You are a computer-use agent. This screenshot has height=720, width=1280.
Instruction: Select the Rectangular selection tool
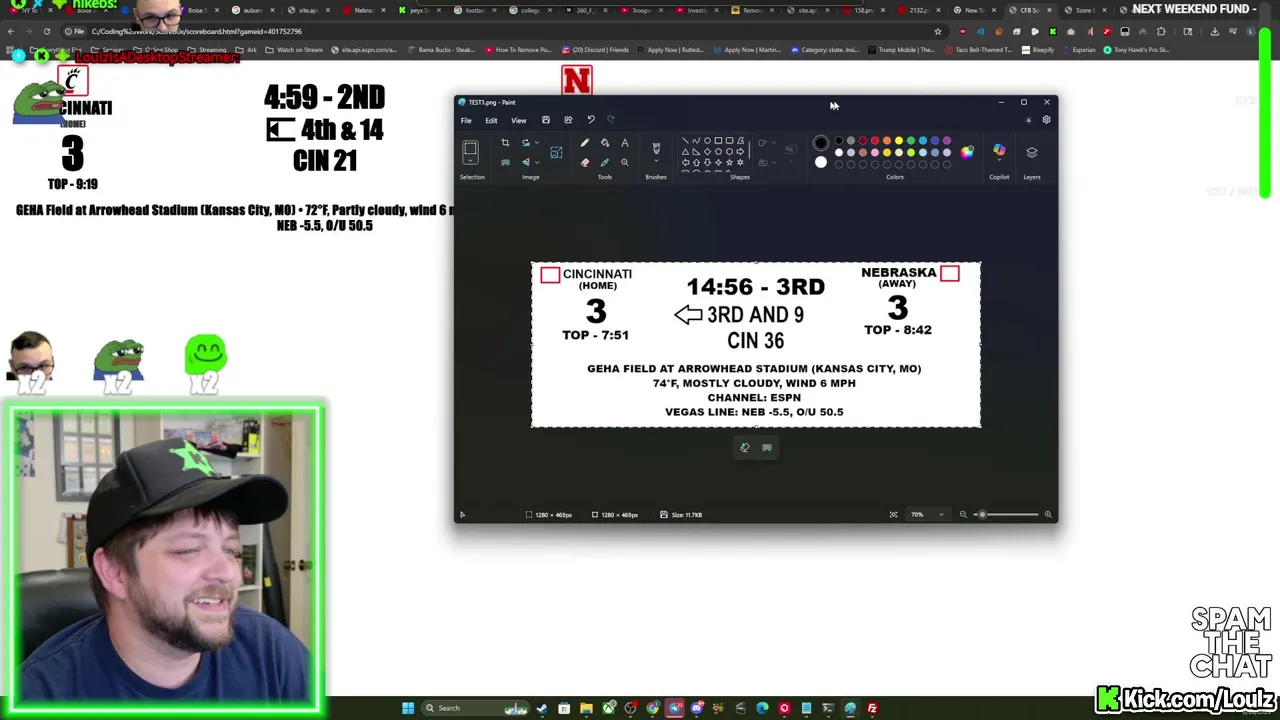coord(471,149)
